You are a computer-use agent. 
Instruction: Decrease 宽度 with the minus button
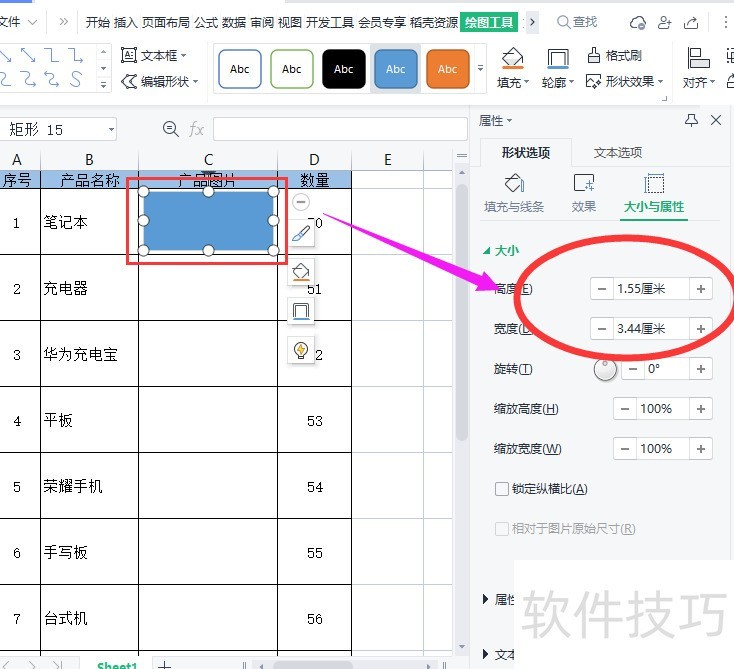[601, 329]
